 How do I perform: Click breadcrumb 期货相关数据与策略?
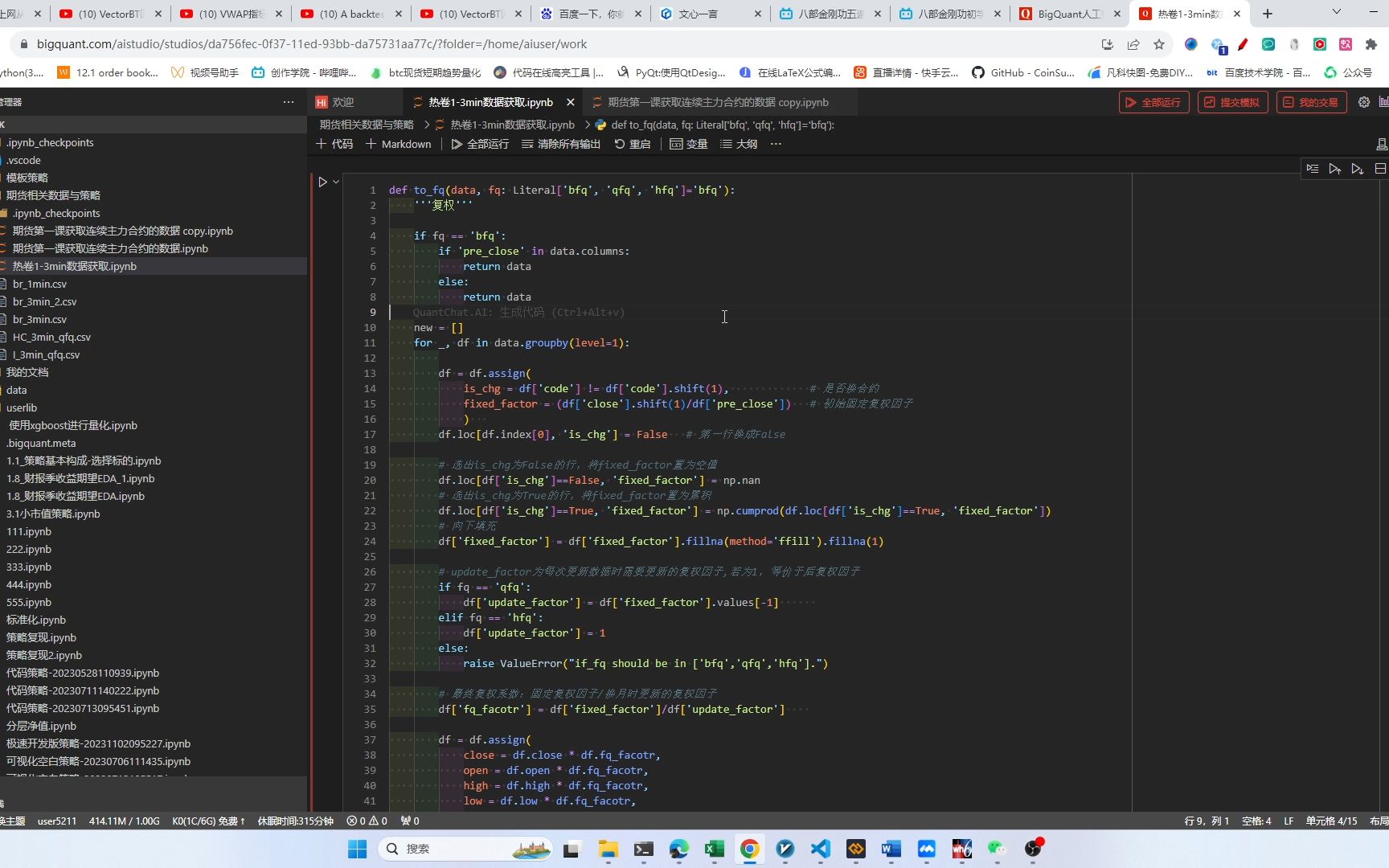click(x=367, y=125)
